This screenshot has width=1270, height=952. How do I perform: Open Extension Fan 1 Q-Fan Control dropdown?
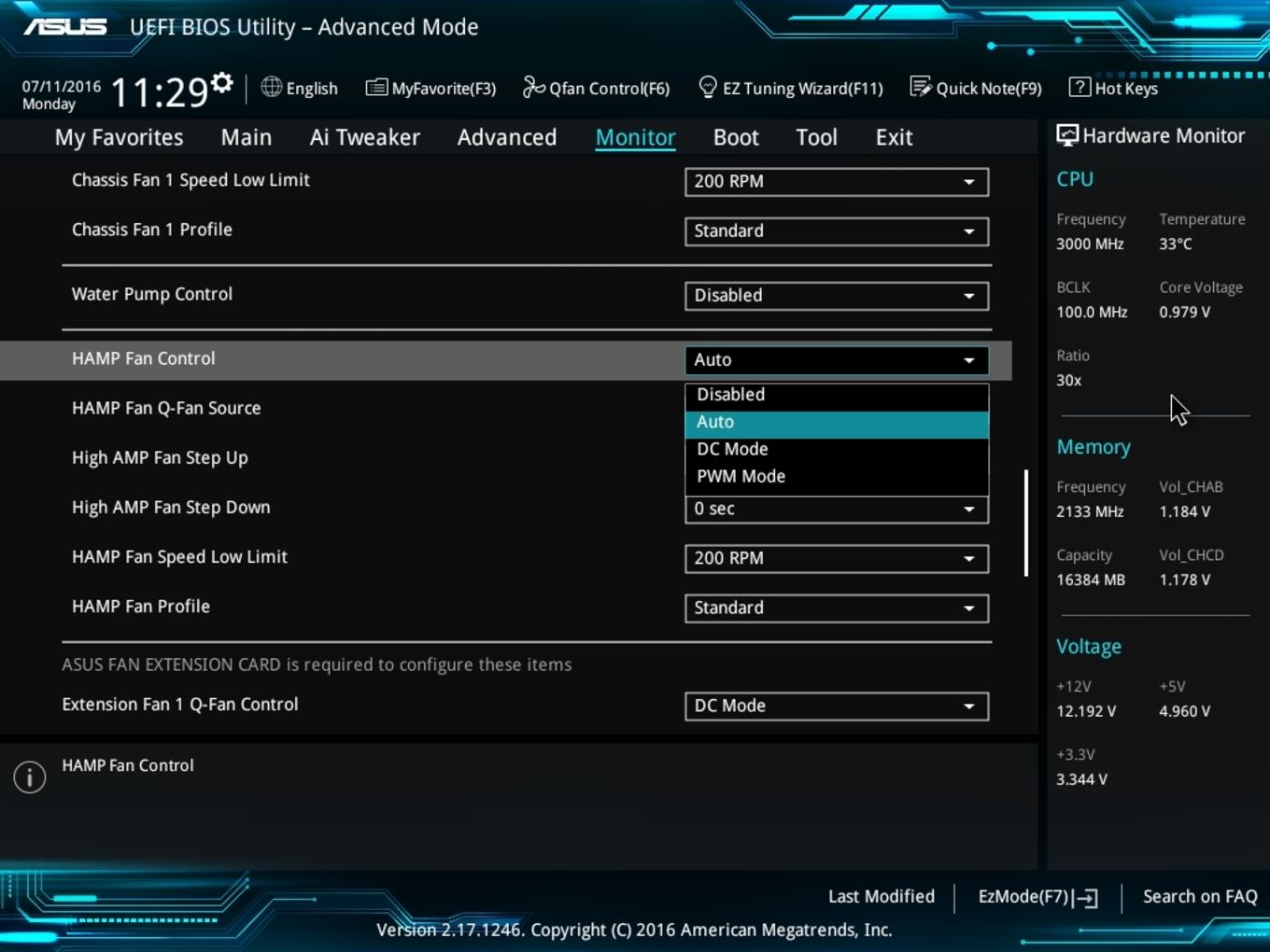[x=837, y=706]
